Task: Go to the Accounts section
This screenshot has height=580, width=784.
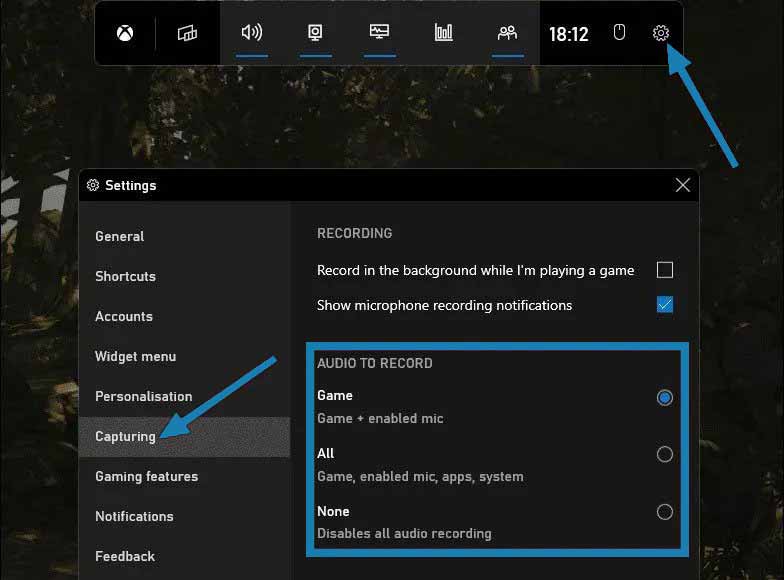Action: tap(124, 317)
